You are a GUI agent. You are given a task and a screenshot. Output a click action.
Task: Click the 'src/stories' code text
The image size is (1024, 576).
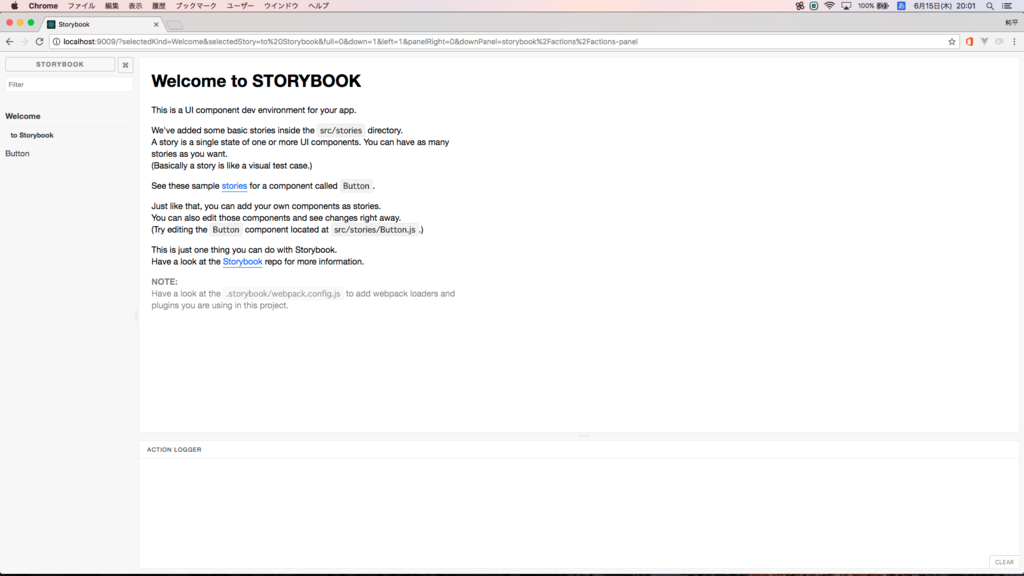341,131
